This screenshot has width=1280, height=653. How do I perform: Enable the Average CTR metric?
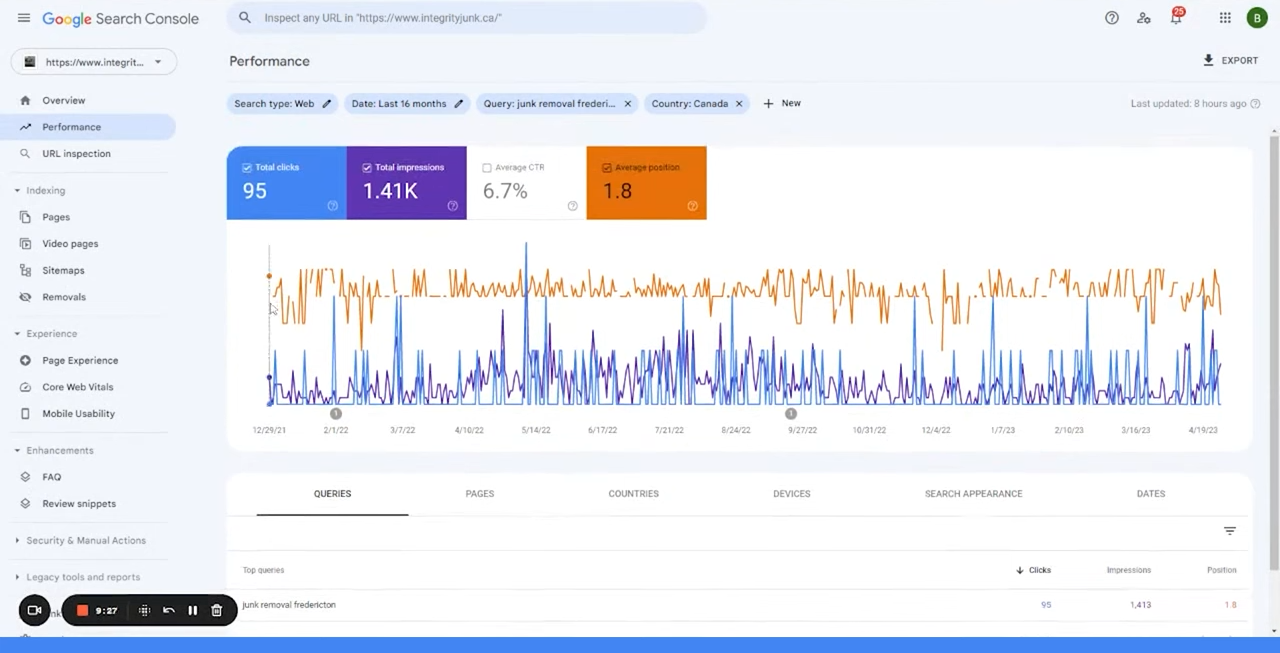487,168
